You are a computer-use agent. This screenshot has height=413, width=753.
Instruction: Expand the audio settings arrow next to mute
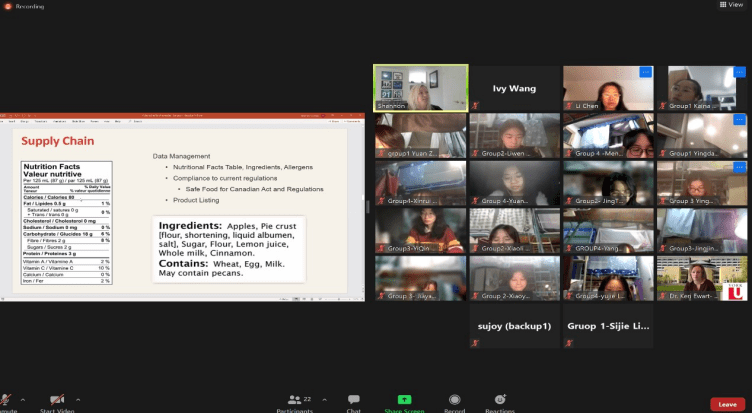click(x=23, y=397)
